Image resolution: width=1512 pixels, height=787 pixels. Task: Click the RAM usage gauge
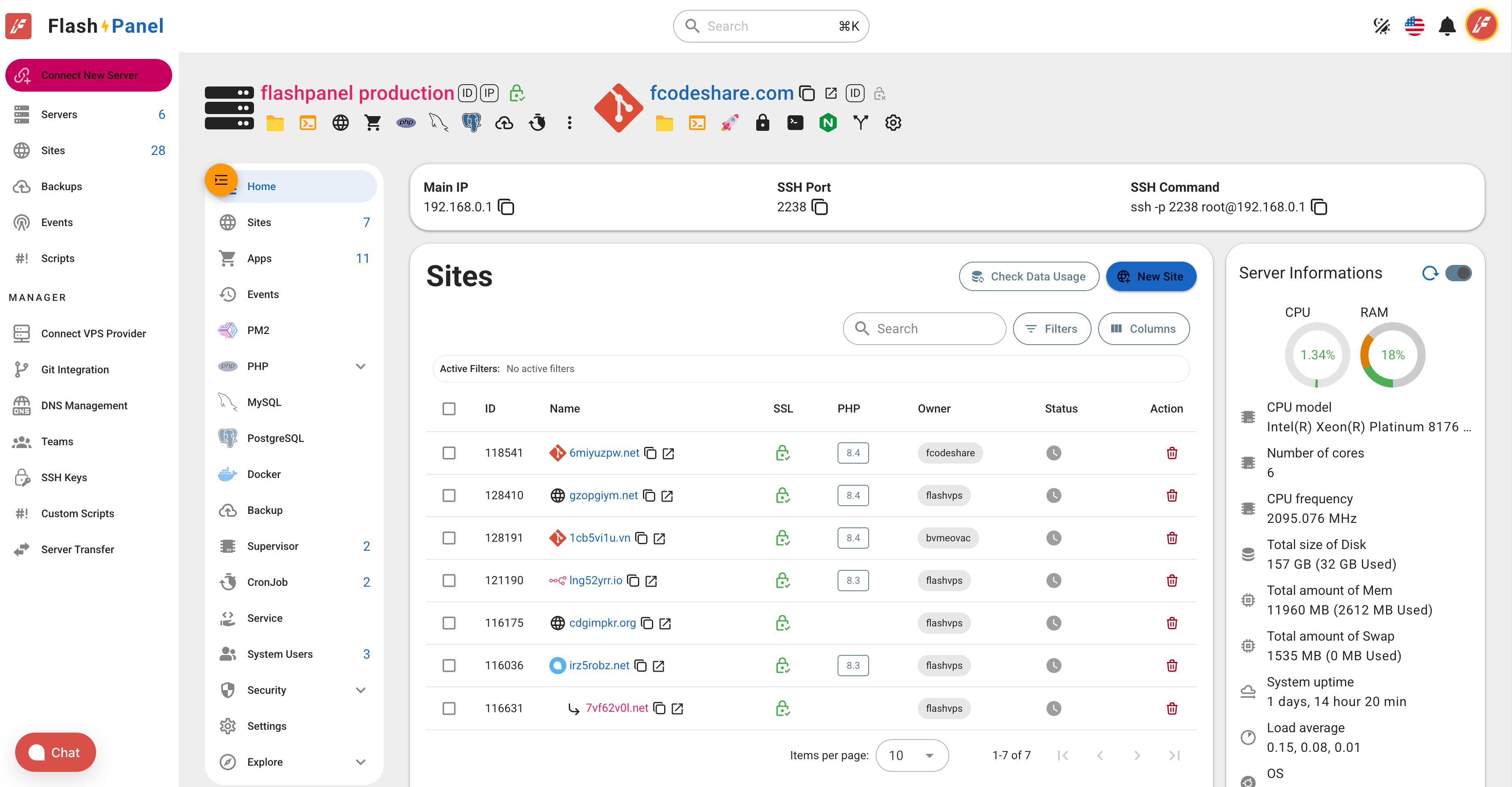pos(1392,355)
